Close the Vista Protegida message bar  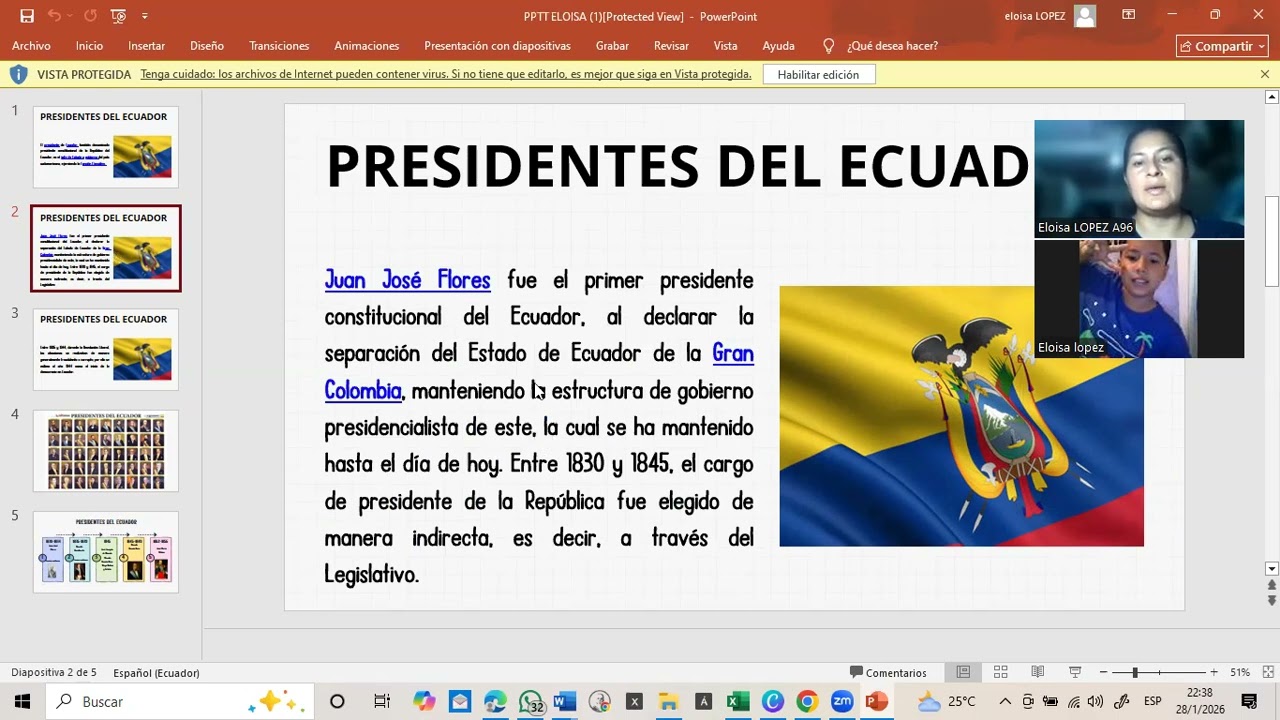point(1264,74)
